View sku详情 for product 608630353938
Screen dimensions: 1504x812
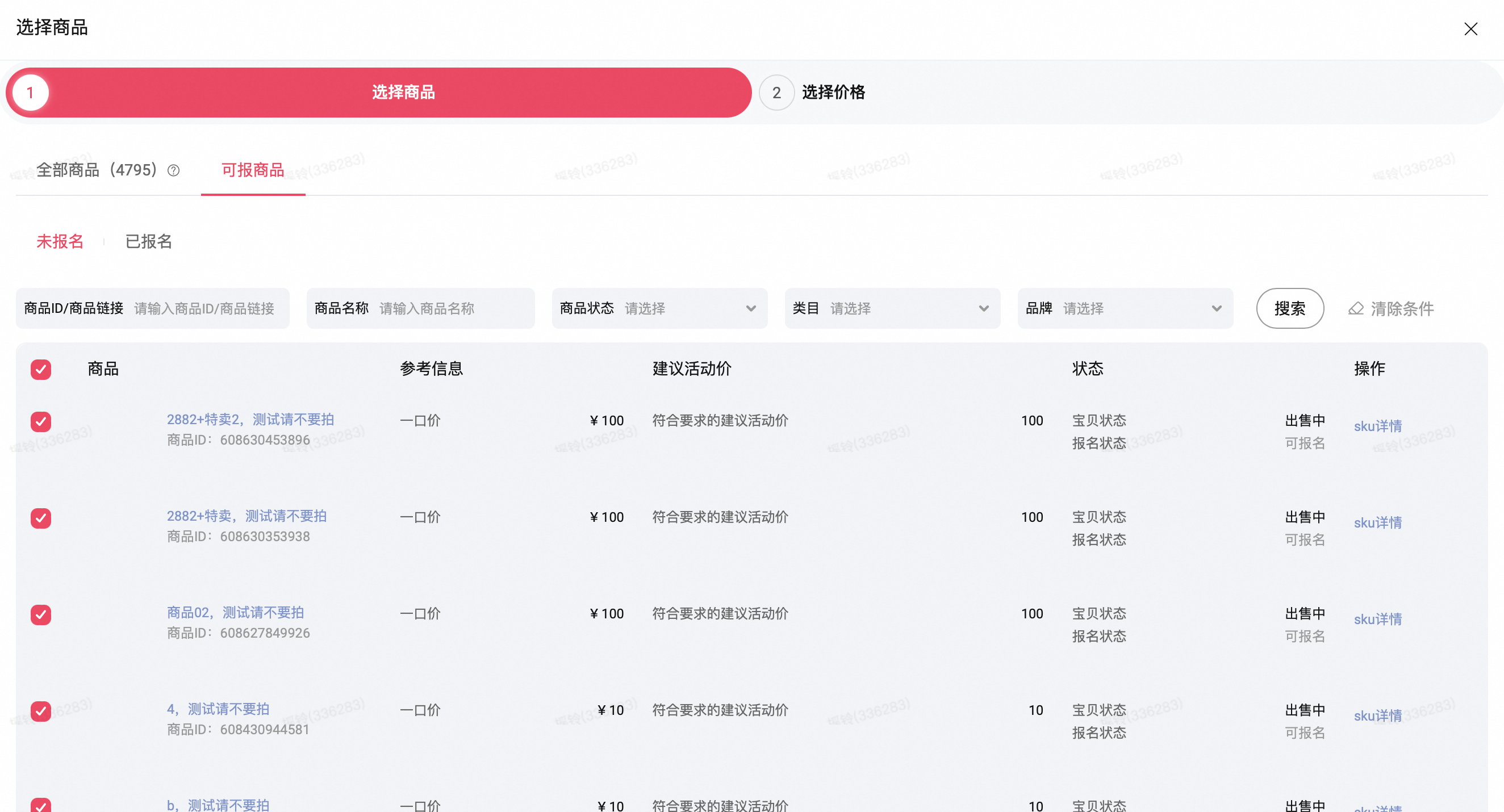tap(1377, 522)
